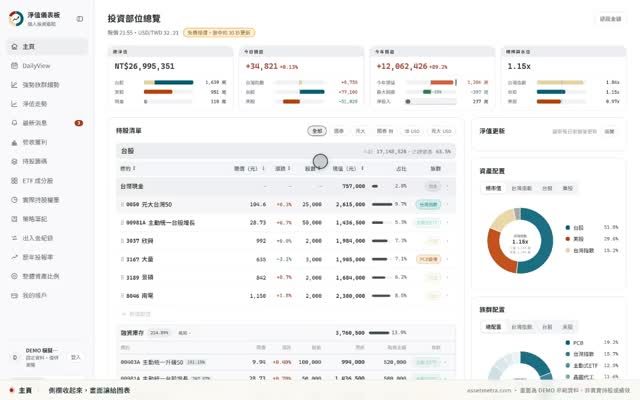Click the orange PCB tag on 3167 row
The height and width of the screenshot is (400, 640).
[428, 259]
